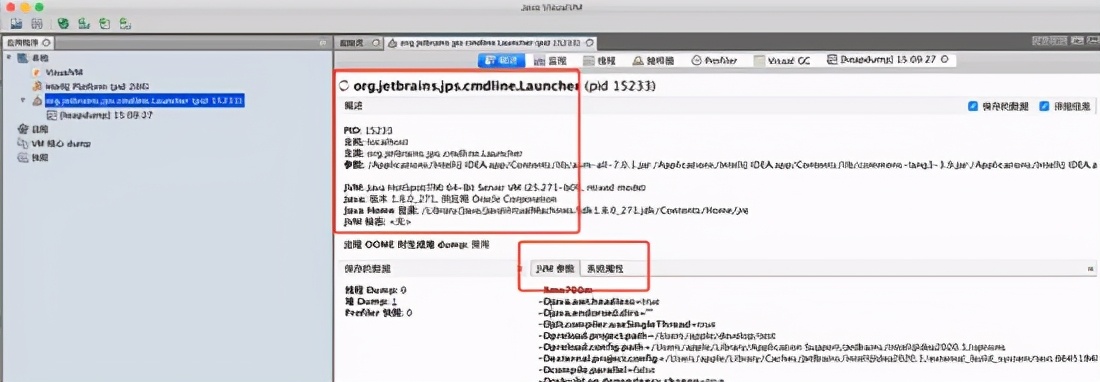Viewport: 1100px width, 382px height.
Task: Switch to the Start Page document tab
Action: pos(351,43)
